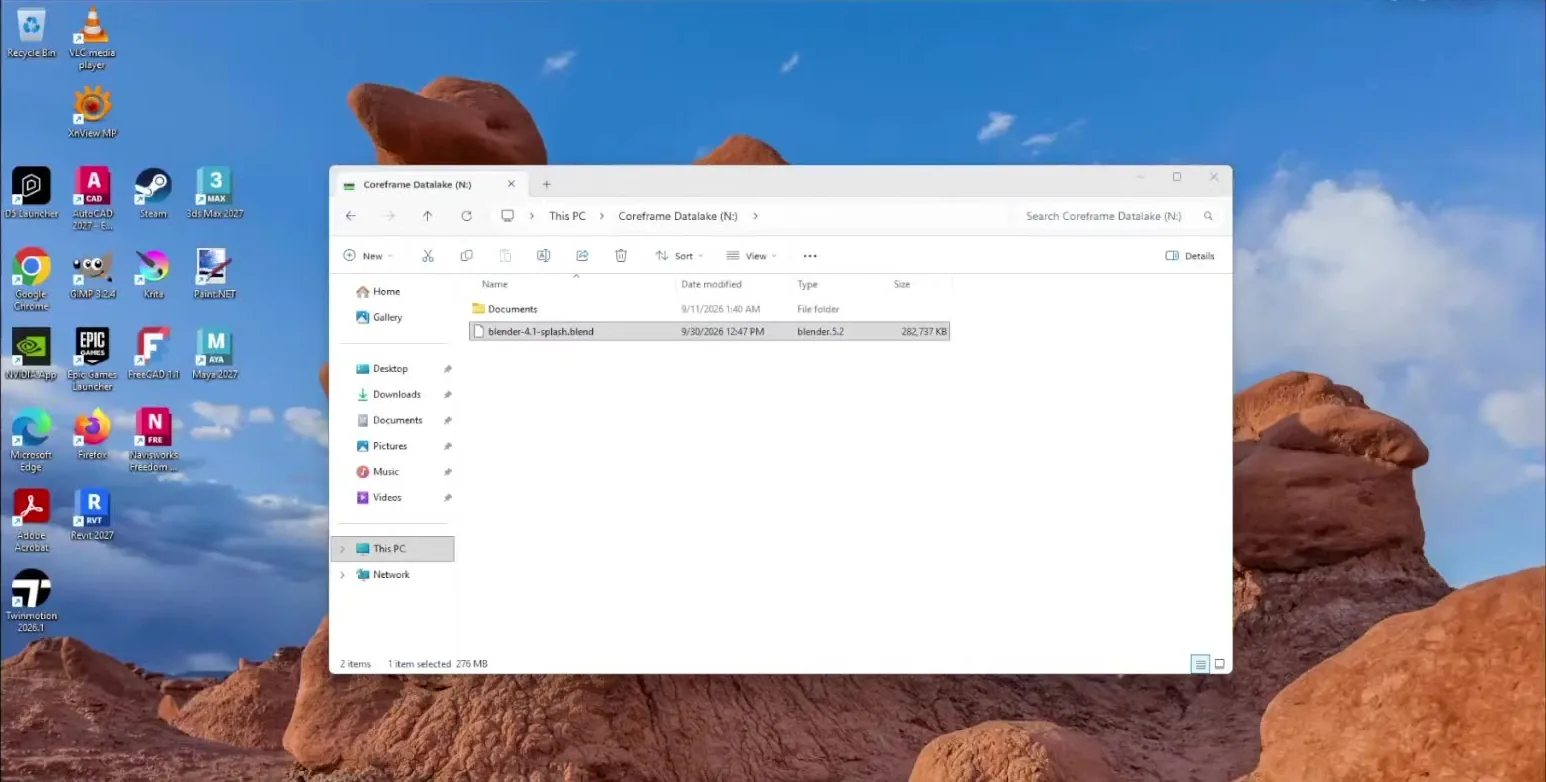Toggle the Details pane button
The width and height of the screenshot is (1546, 782).
(x=1190, y=256)
